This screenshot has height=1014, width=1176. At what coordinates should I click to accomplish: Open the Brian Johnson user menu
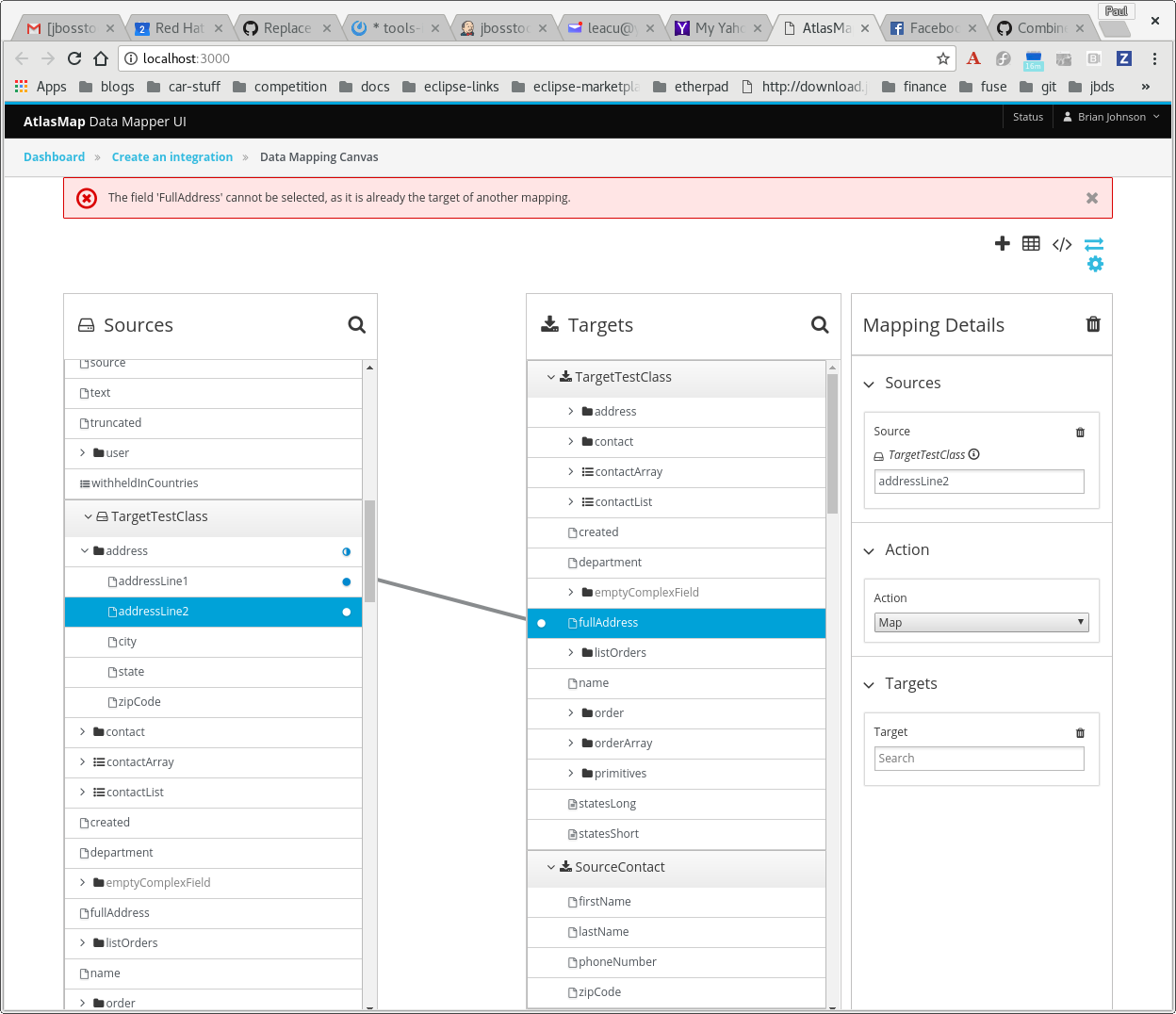(1110, 117)
